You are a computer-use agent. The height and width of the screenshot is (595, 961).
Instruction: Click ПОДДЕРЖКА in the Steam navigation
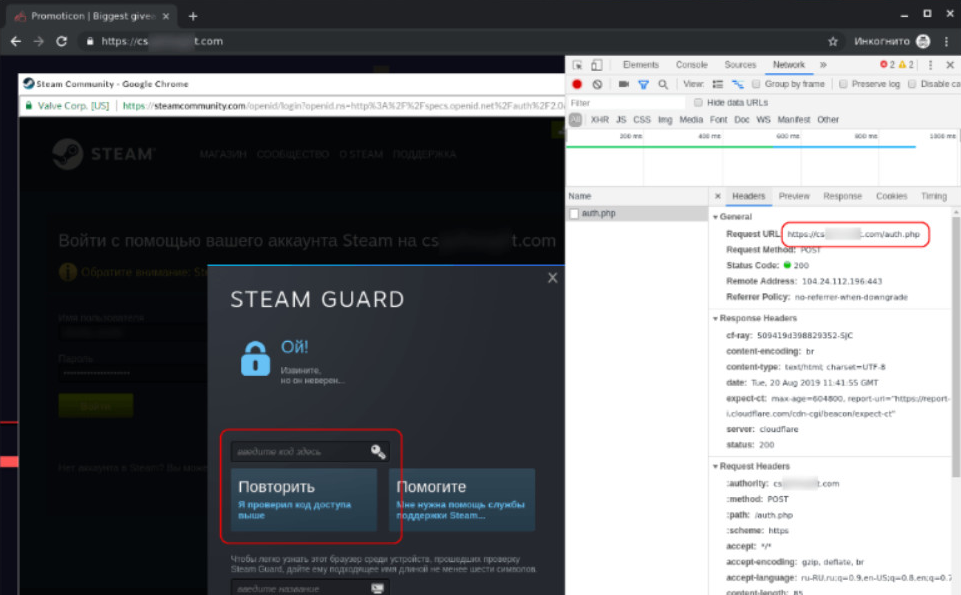click(x=424, y=154)
